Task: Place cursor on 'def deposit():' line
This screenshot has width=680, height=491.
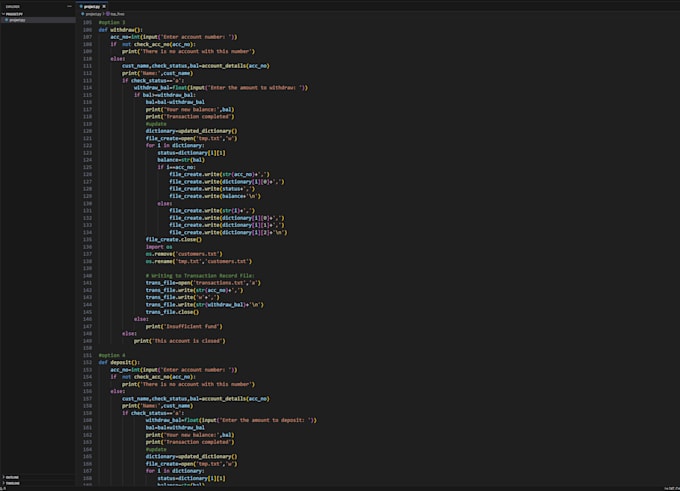Action: click(119, 363)
